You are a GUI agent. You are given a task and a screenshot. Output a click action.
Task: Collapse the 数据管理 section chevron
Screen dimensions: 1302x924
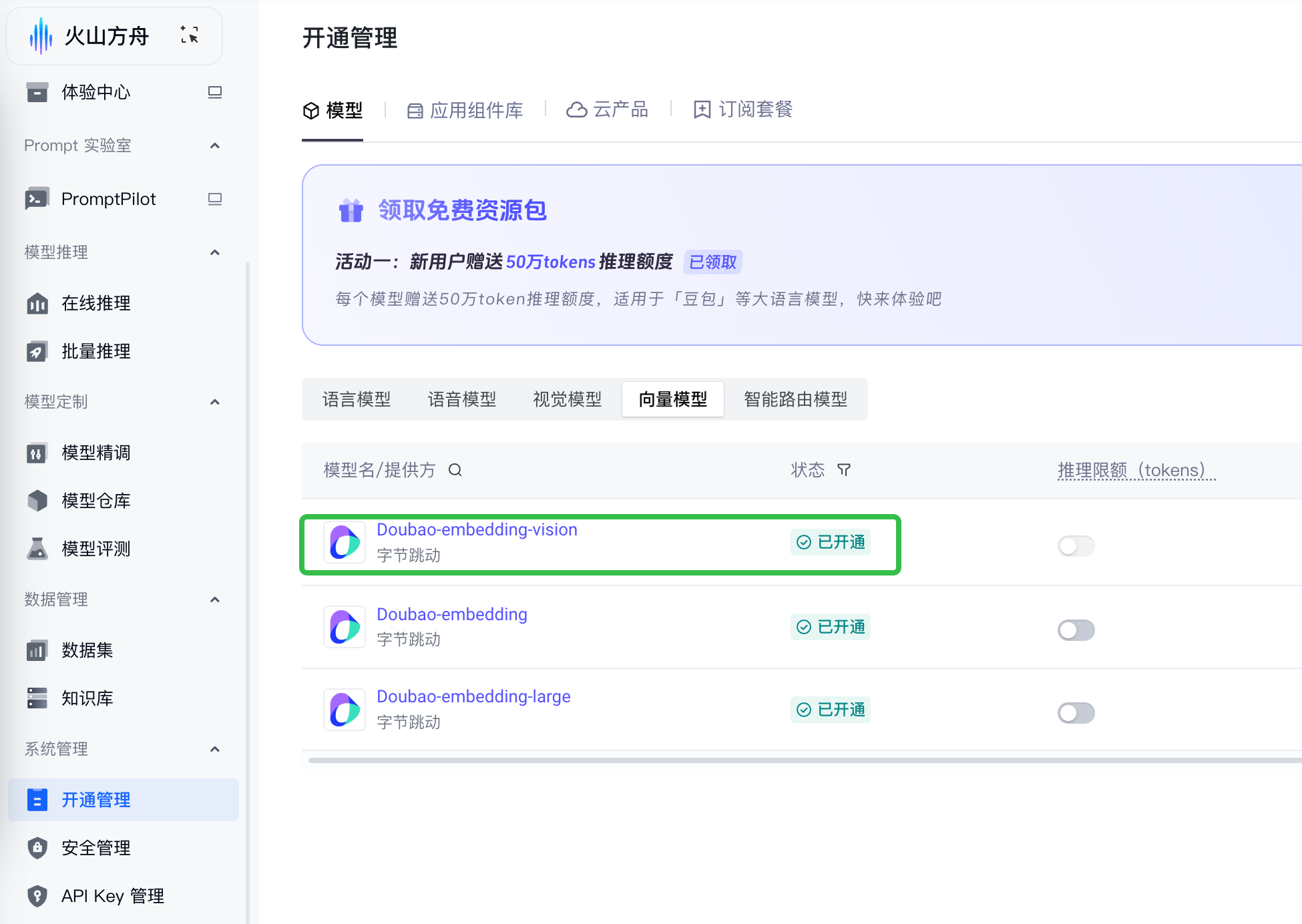click(214, 600)
